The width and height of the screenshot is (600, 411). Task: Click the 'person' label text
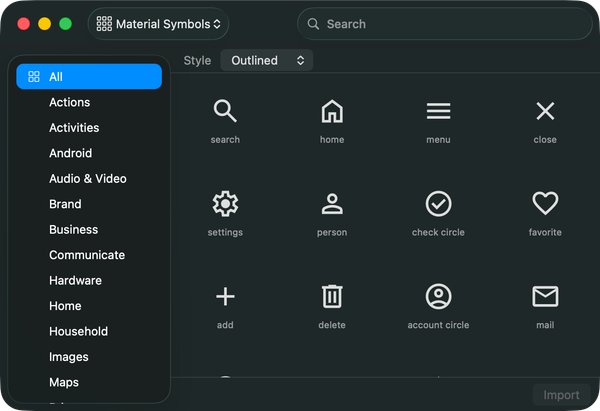332,232
